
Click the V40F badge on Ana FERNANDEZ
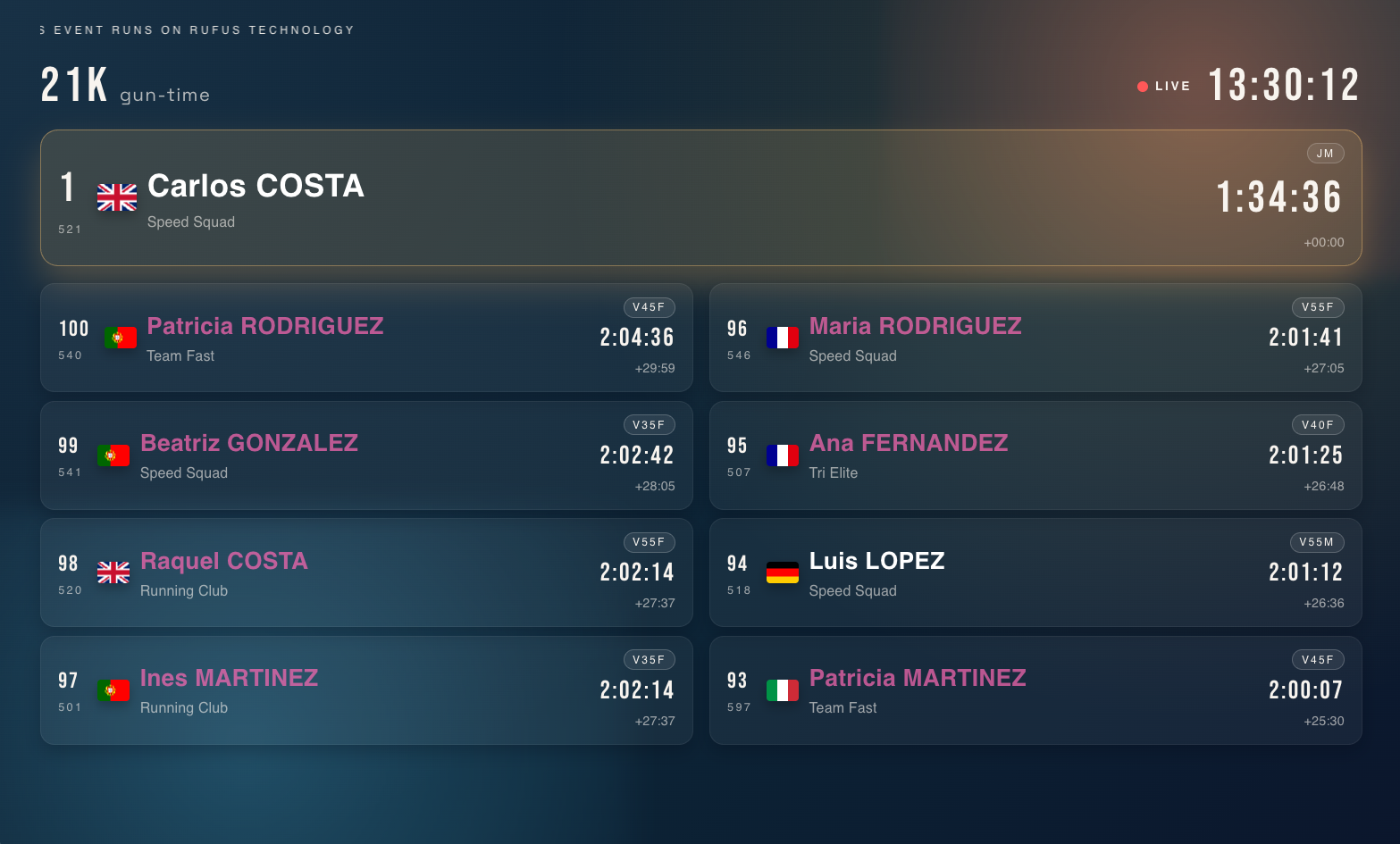1317,425
